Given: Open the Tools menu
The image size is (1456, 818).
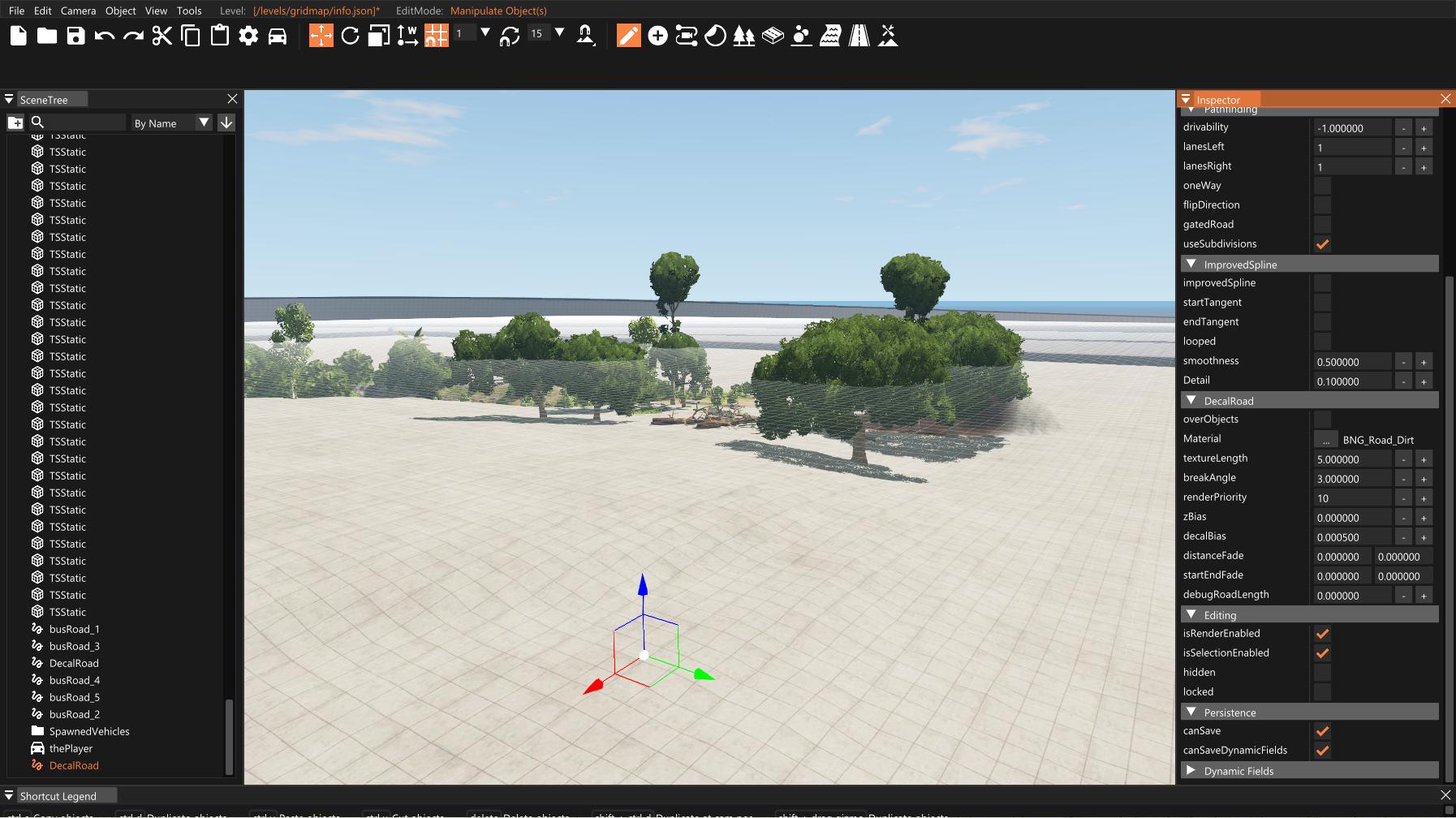Looking at the screenshot, I should 189,11.
